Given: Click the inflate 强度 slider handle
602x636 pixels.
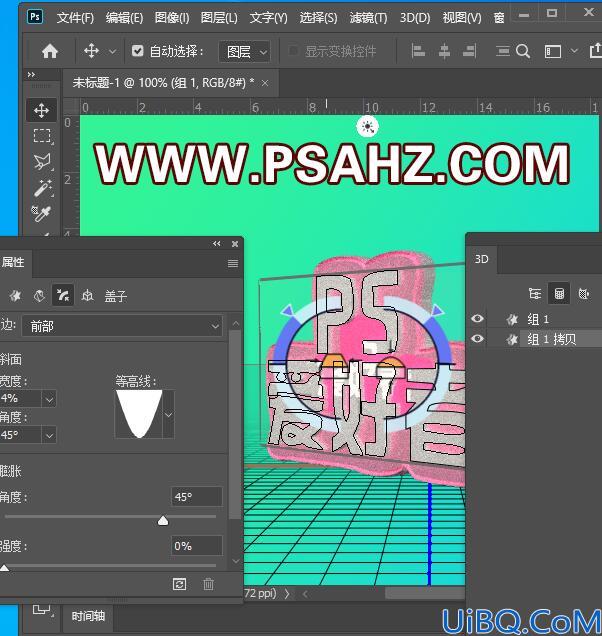Looking at the screenshot, I should pos(4,568).
